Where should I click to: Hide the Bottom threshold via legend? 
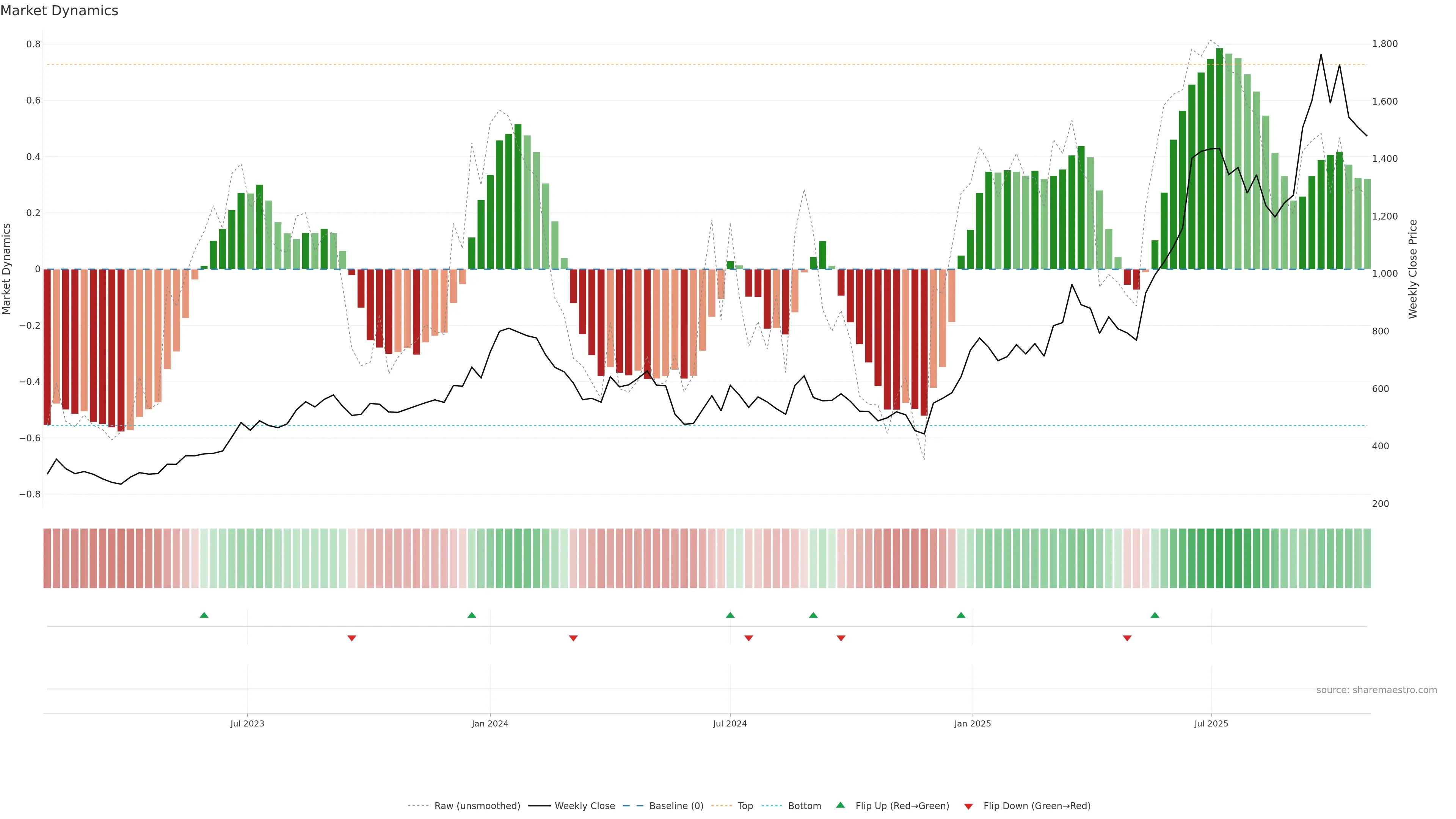(x=804, y=806)
